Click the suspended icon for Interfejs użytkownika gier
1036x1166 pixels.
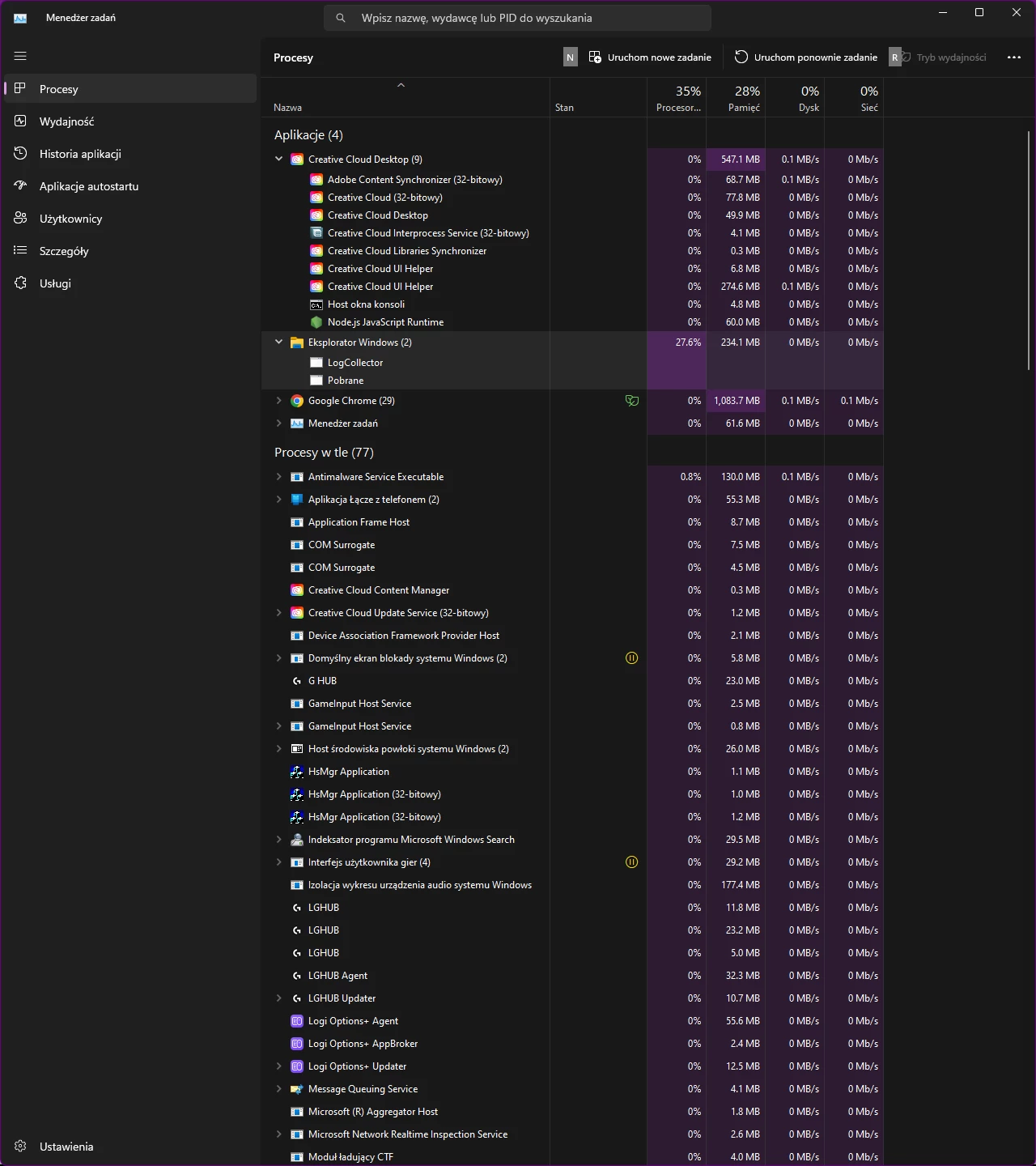click(632, 862)
